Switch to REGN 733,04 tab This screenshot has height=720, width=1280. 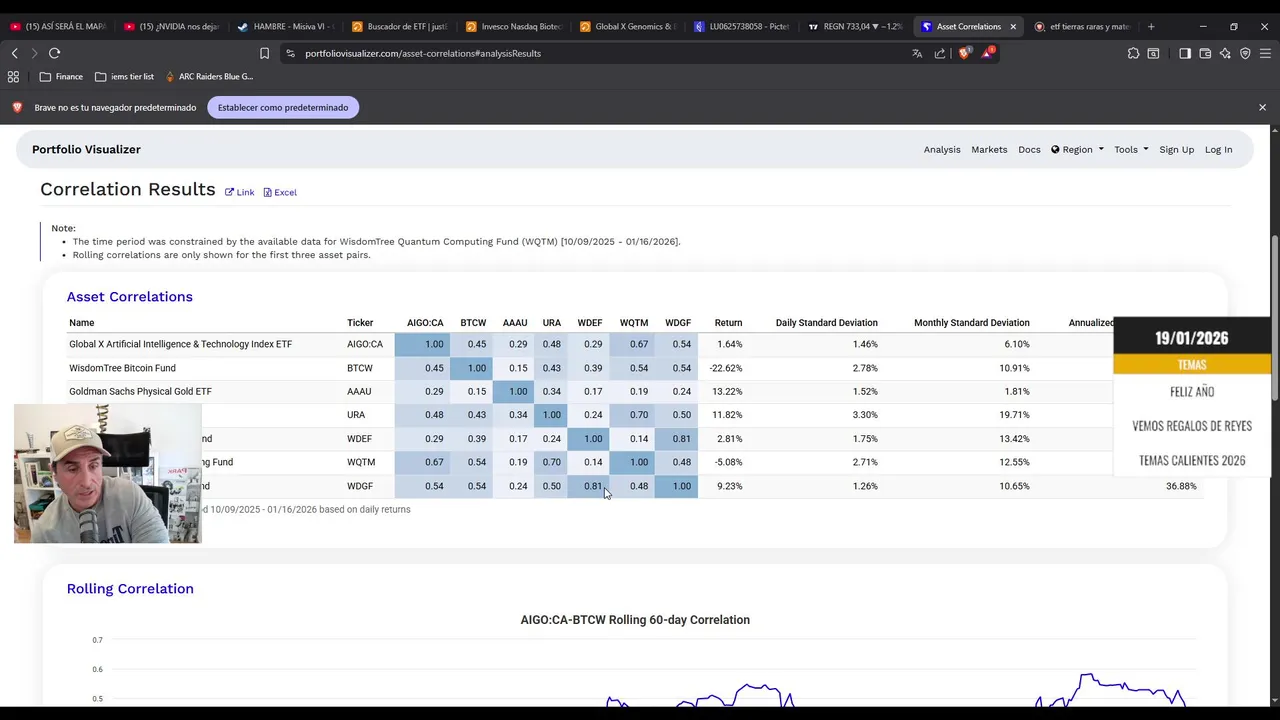[x=855, y=27]
